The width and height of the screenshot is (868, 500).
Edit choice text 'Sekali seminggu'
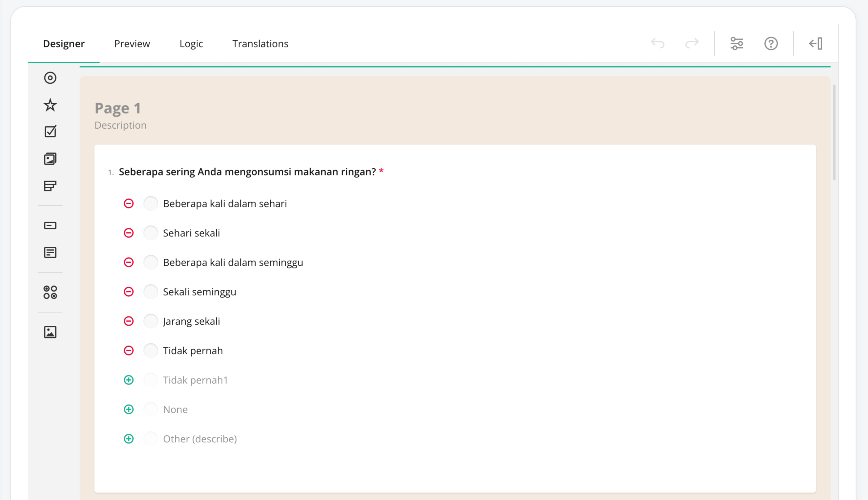click(199, 292)
